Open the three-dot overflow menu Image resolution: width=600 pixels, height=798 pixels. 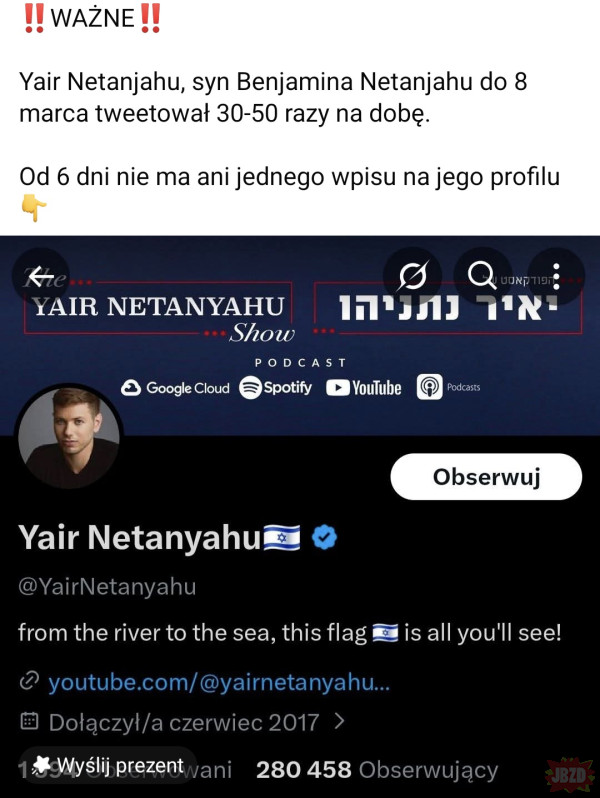(556, 275)
